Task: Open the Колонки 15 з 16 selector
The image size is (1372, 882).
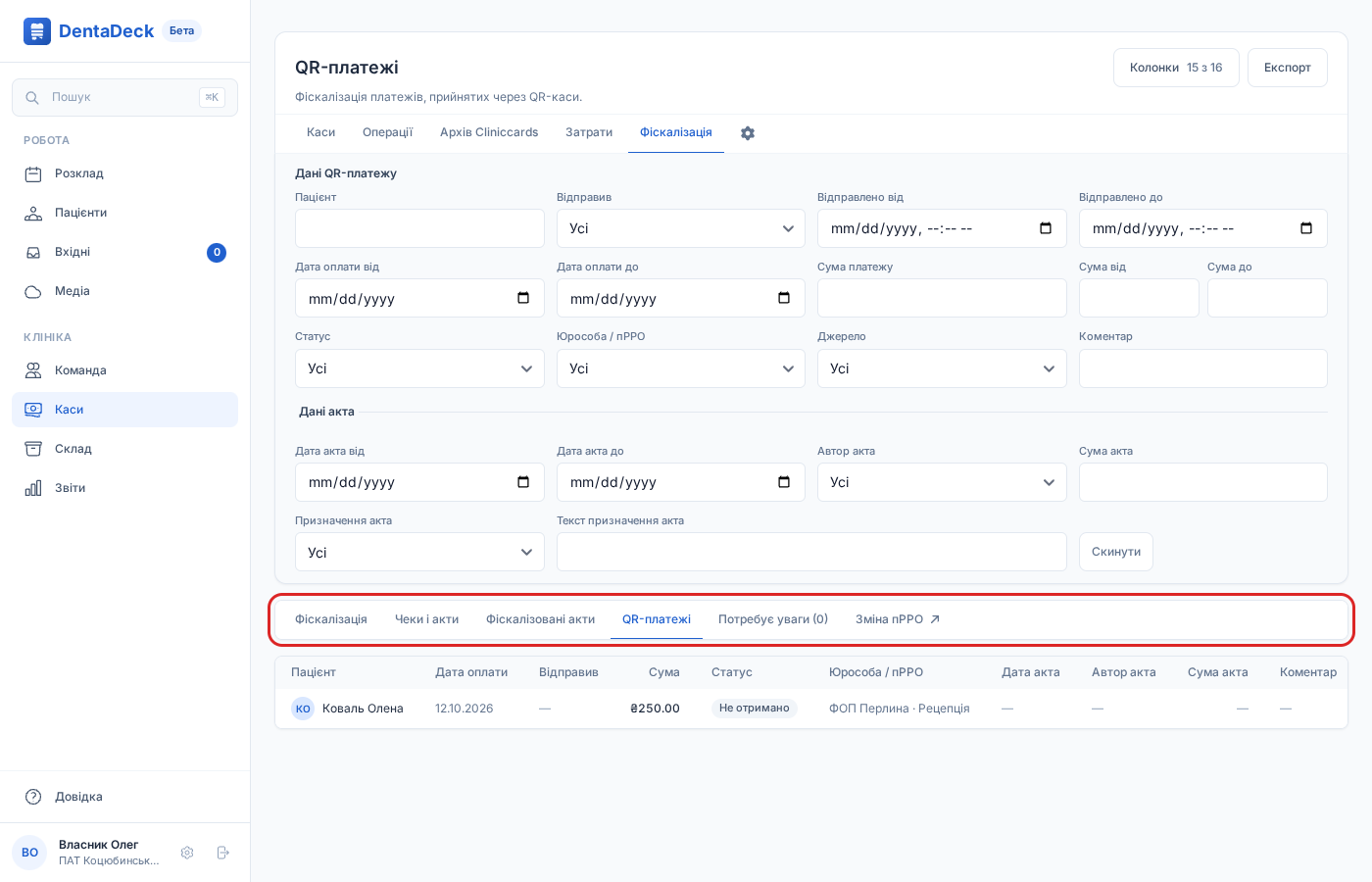Action: tap(1176, 68)
